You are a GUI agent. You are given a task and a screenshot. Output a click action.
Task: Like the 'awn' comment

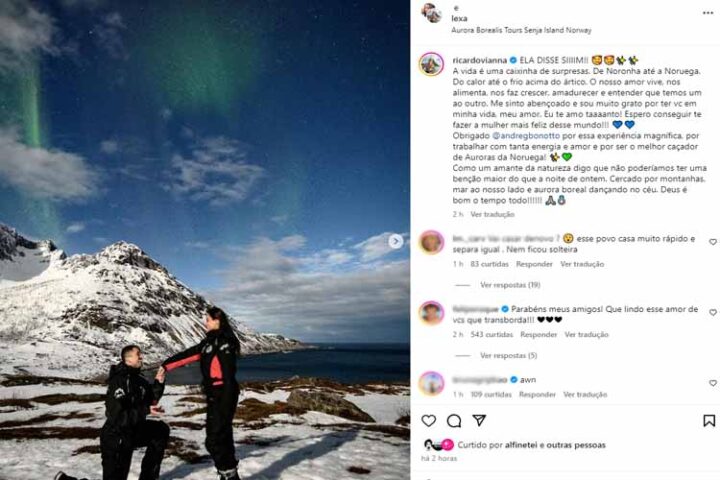pos(713,383)
